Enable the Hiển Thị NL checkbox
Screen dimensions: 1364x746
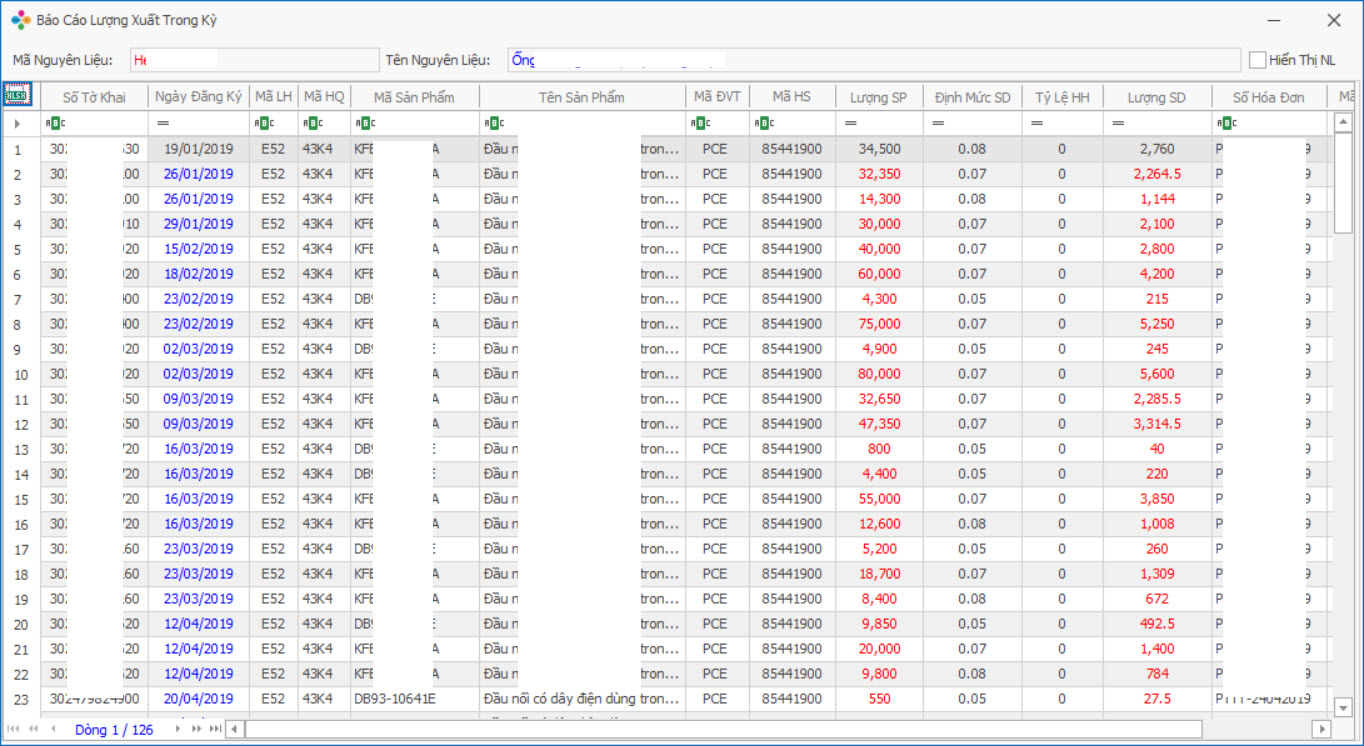pos(1257,60)
